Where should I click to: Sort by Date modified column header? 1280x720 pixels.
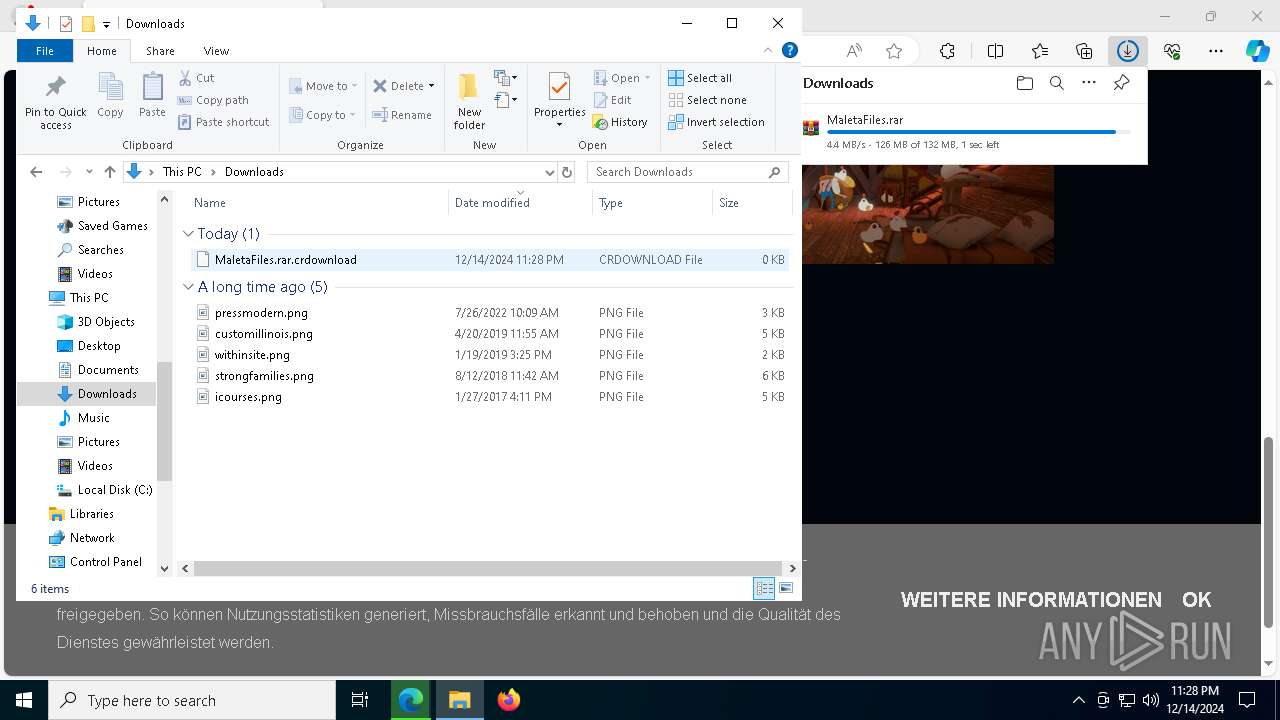coord(520,203)
